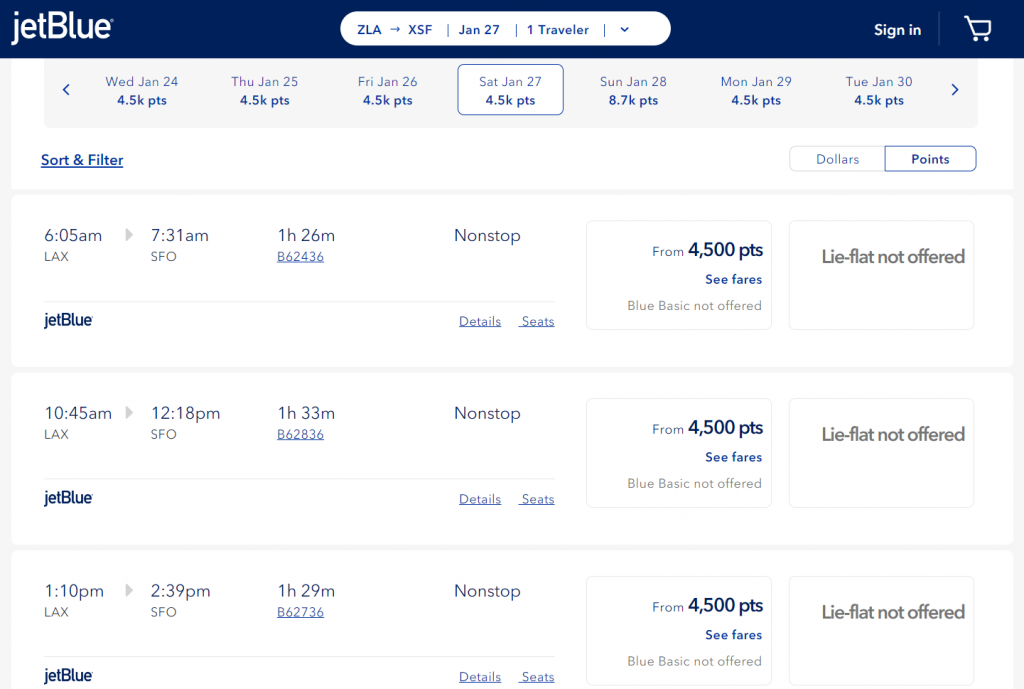Expand Details for the 6:05am flight
This screenshot has width=1024, height=689.
coord(479,320)
